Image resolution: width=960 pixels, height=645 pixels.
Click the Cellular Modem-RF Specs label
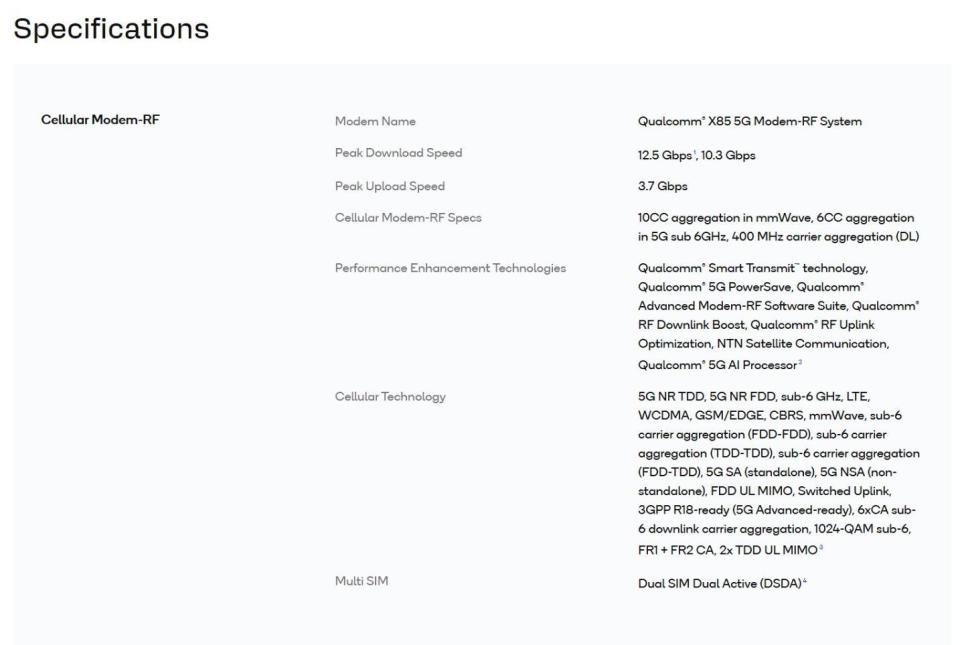point(408,218)
